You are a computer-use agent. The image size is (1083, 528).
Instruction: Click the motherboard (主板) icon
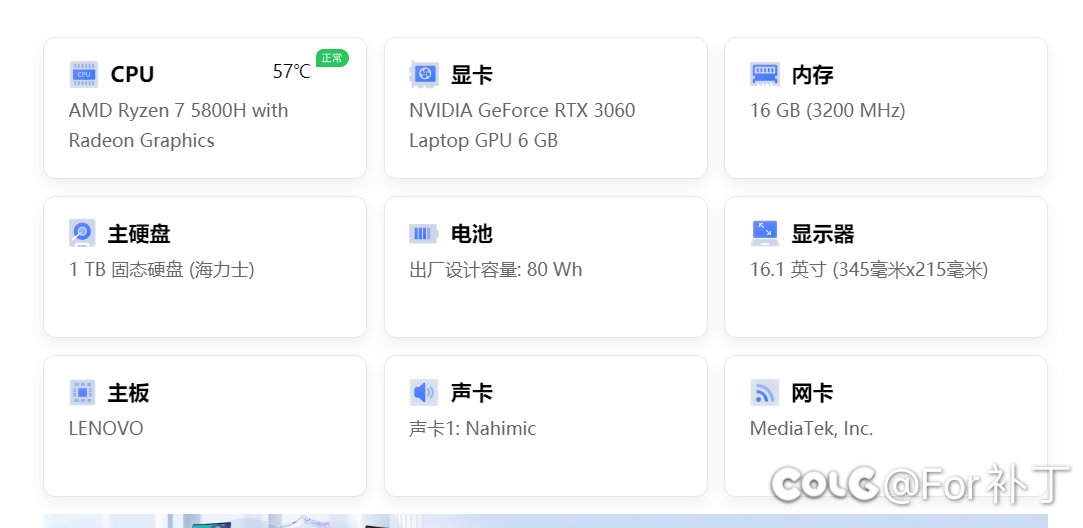point(82,393)
